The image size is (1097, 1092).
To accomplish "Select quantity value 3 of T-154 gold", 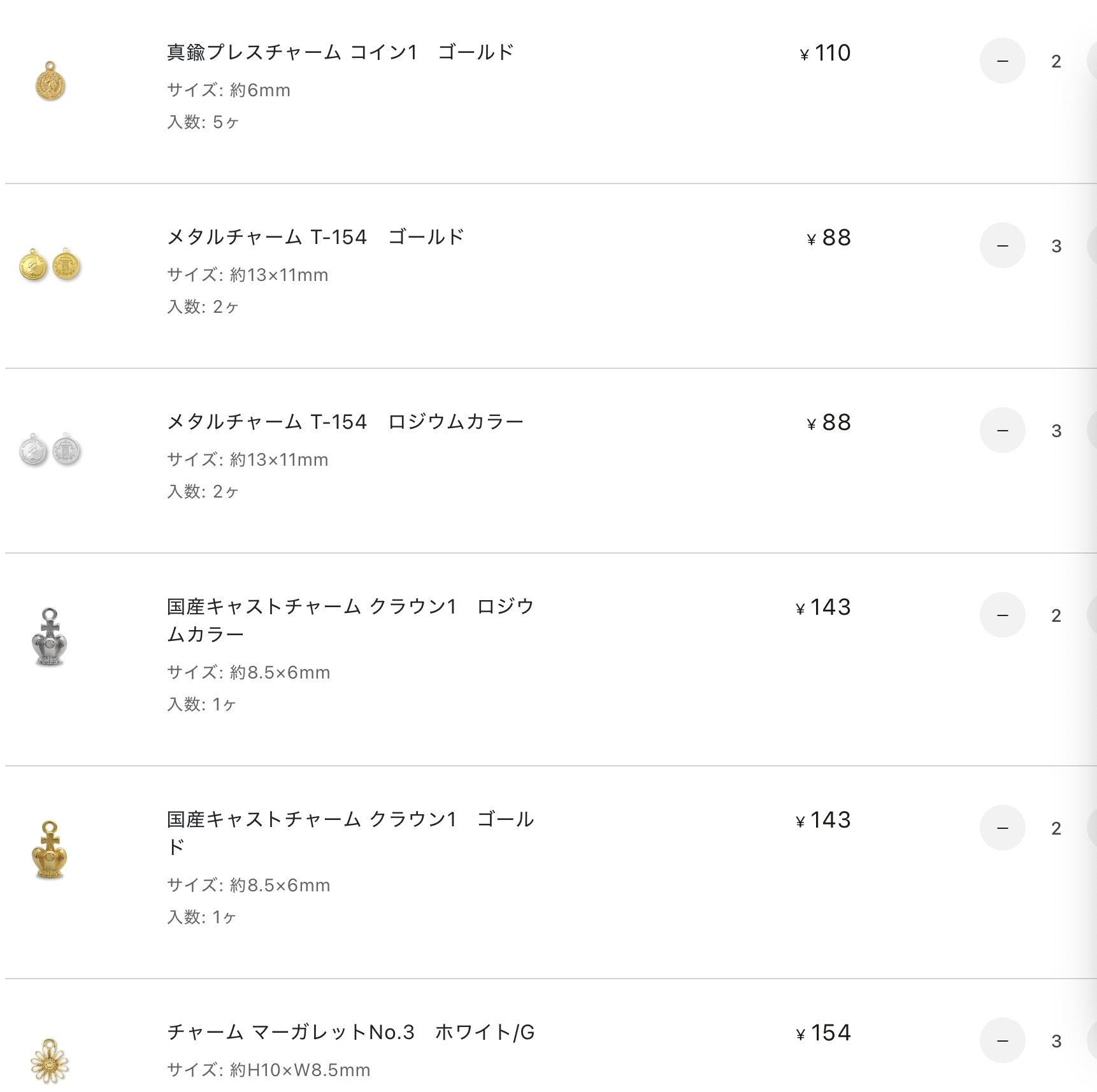I will point(1056,247).
